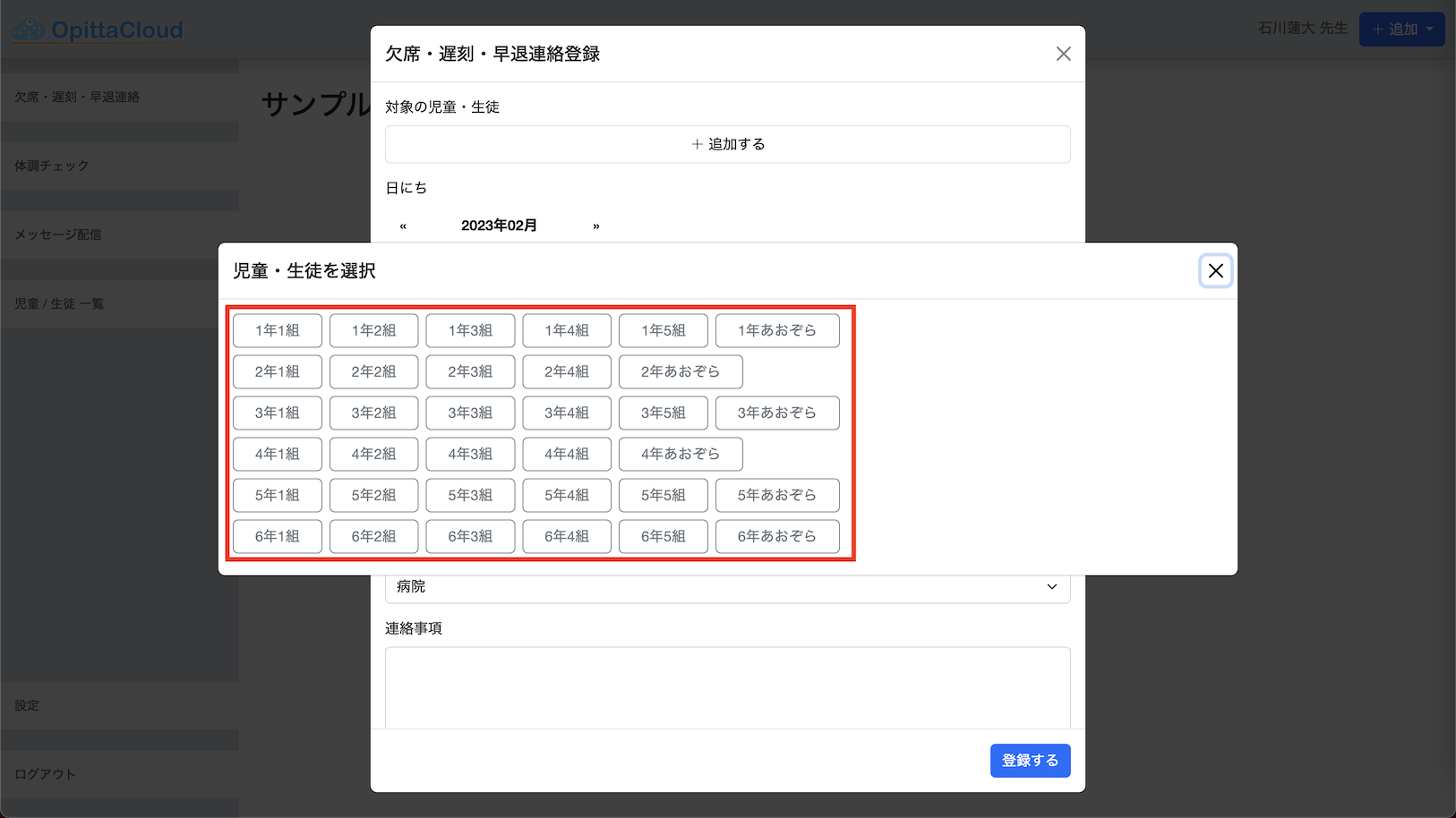Select the 1年あおぞら class
The image size is (1456, 818).
tap(777, 330)
